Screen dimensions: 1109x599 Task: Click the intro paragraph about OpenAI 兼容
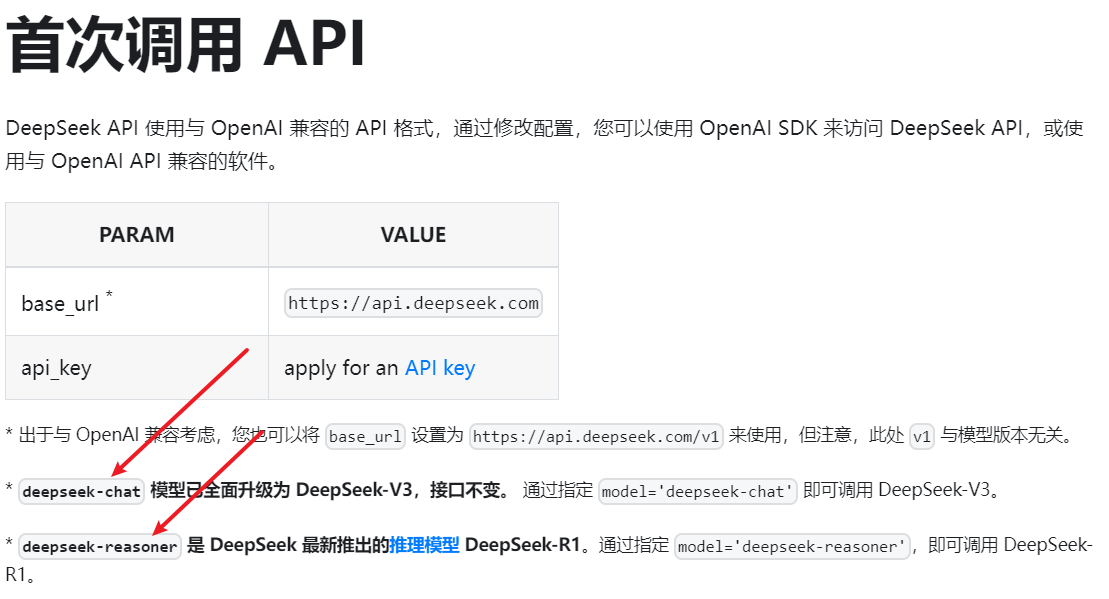coord(545,144)
